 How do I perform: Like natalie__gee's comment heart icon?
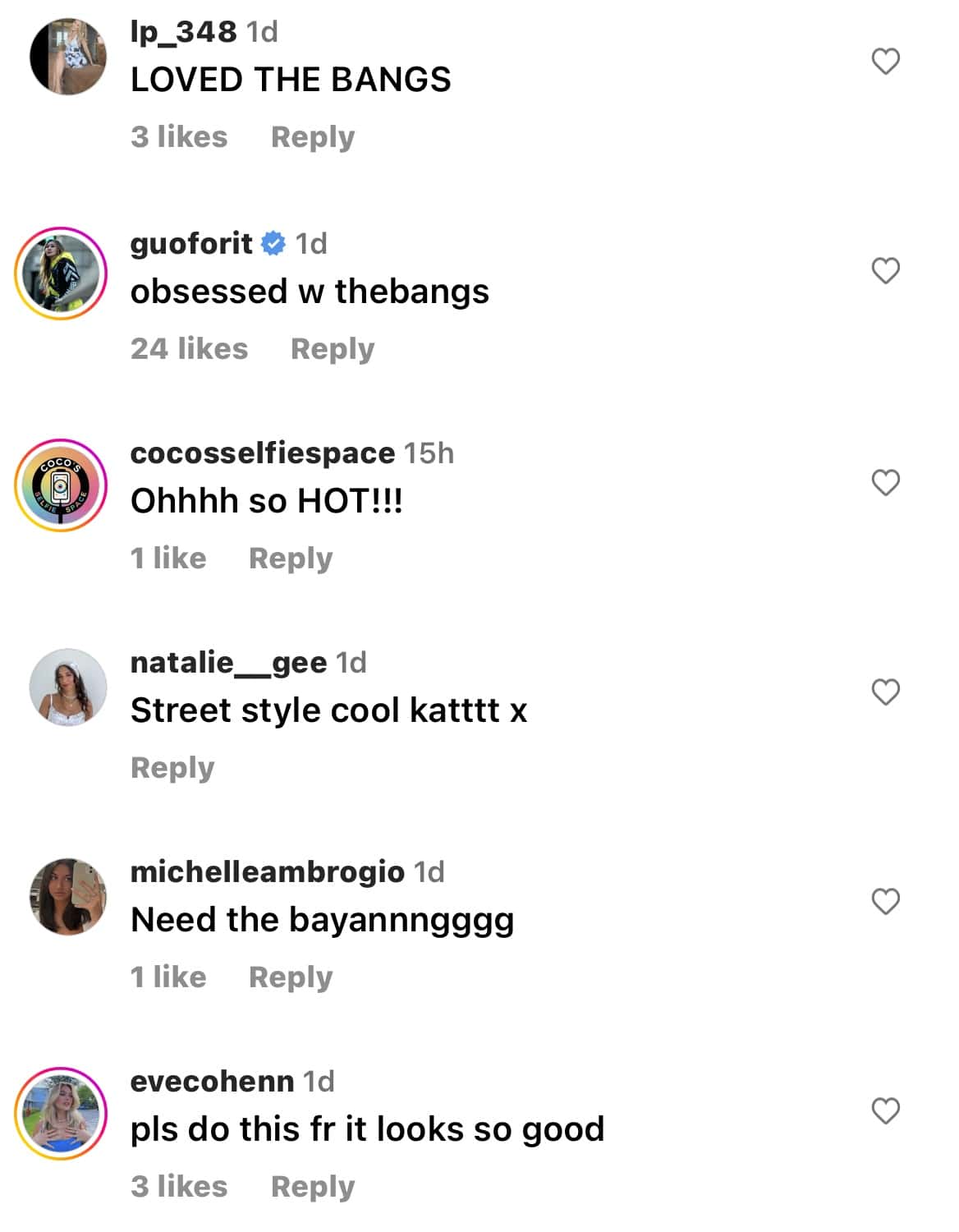click(x=884, y=692)
